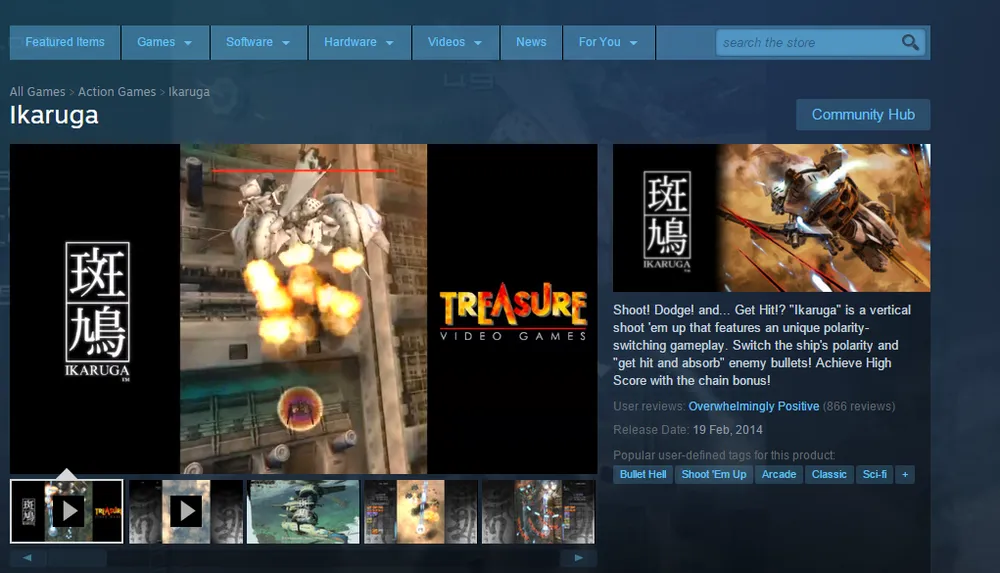Image resolution: width=1000 pixels, height=573 pixels.
Task: Play the first trailer thumbnail
Action: pyautogui.click(x=67, y=511)
